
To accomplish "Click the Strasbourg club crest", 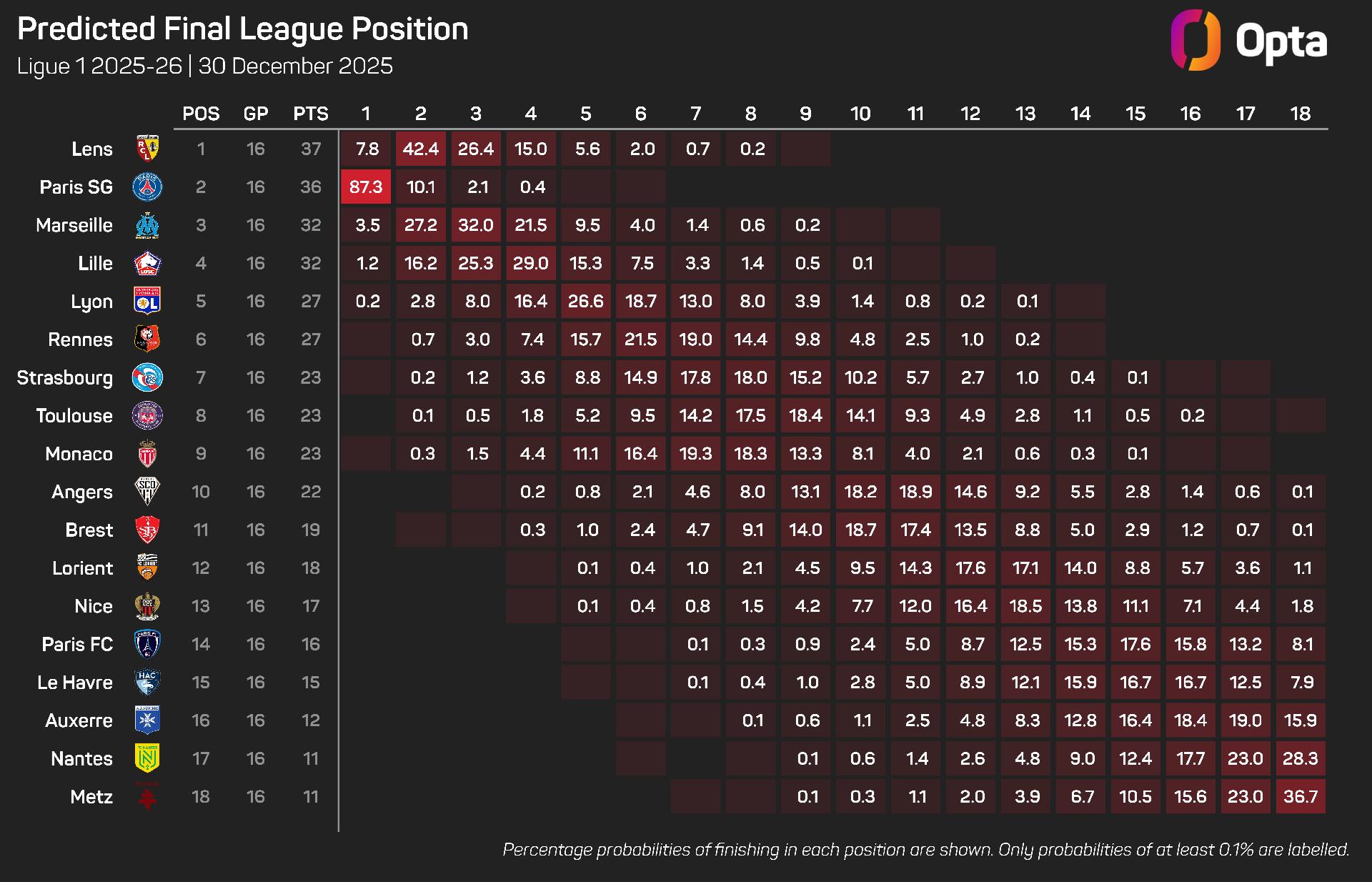I will pyautogui.click(x=147, y=377).
